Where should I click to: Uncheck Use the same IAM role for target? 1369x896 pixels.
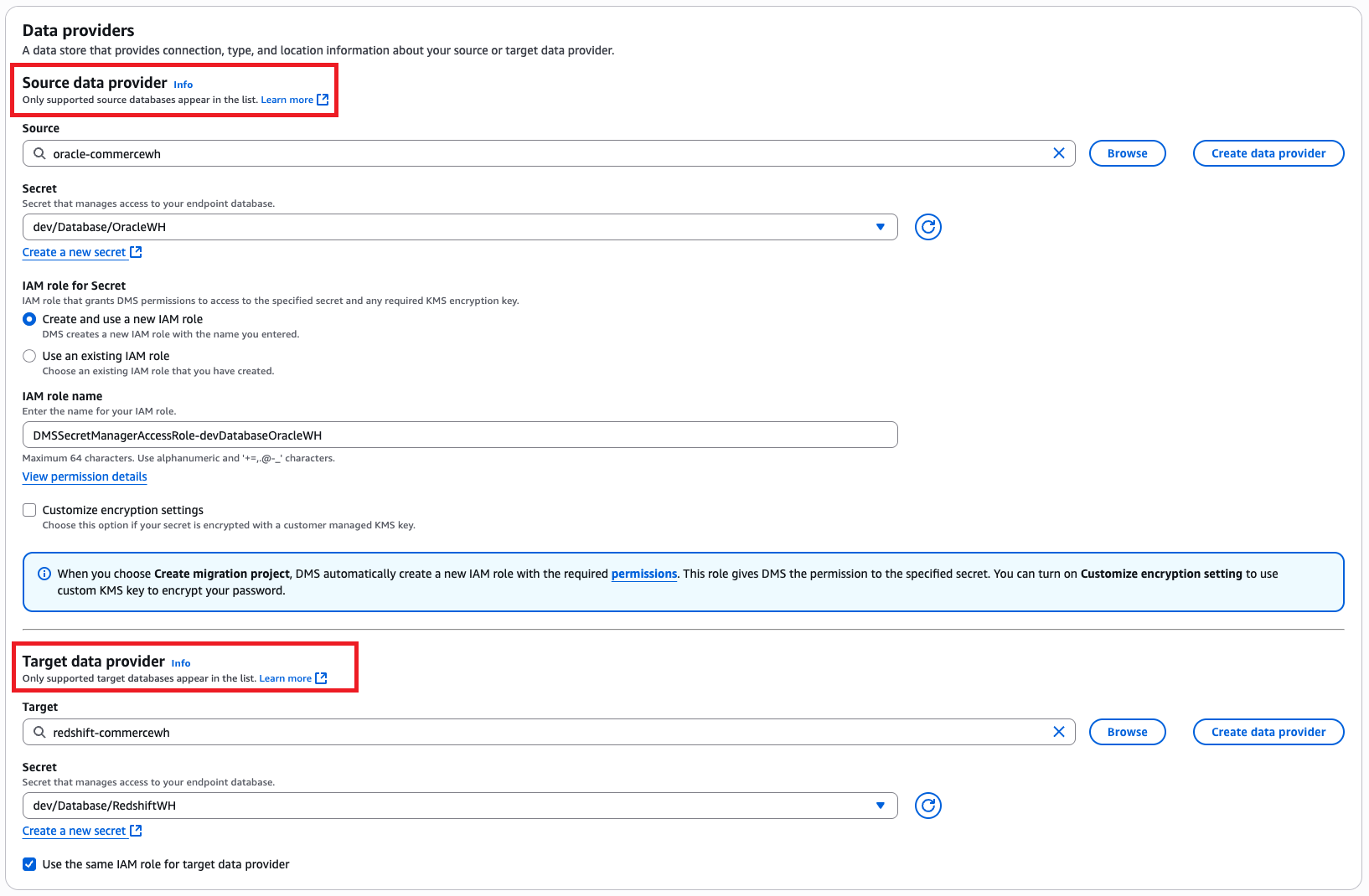click(x=29, y=864)
